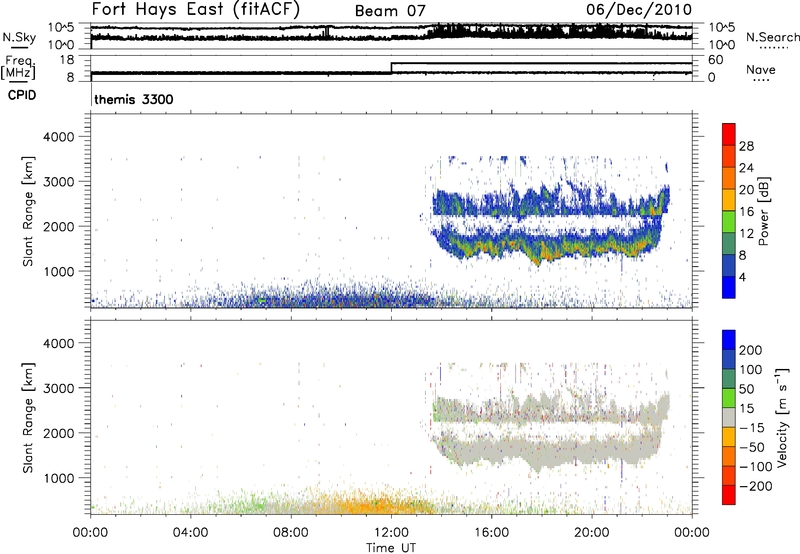
Task: Click the 'Slant Range [km]' label of the velocity panel
Action: 28,418
